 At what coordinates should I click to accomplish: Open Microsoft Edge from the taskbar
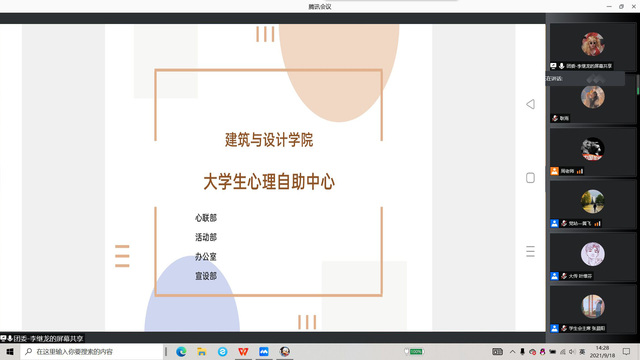181,351
